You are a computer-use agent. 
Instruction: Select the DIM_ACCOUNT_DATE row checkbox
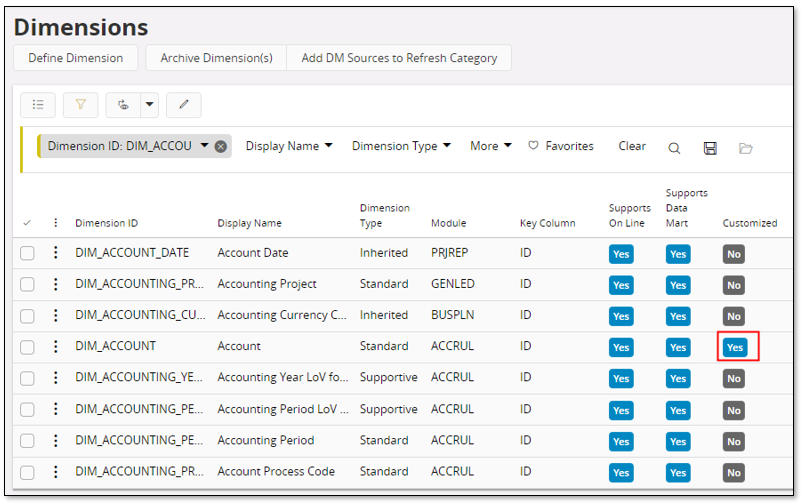coord(27,253)
